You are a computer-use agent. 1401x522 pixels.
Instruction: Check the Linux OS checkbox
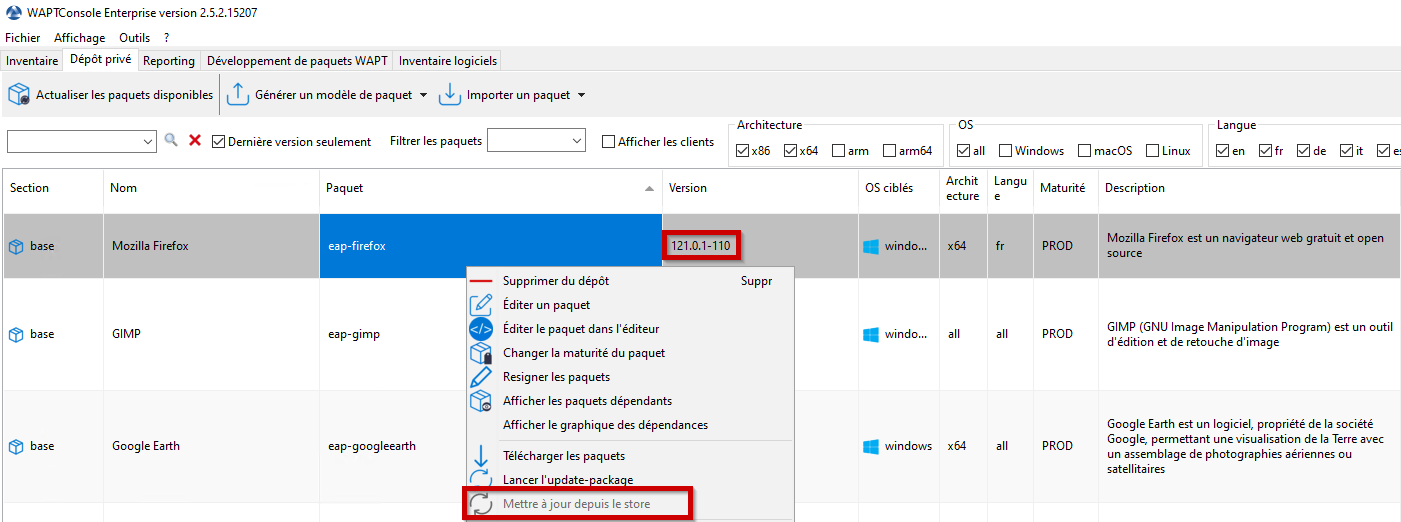tap(1152, 151)
